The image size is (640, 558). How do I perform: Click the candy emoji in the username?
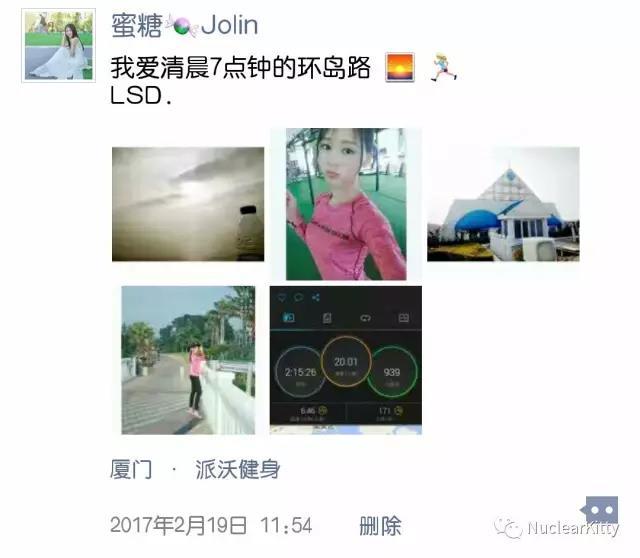point(182,27)
